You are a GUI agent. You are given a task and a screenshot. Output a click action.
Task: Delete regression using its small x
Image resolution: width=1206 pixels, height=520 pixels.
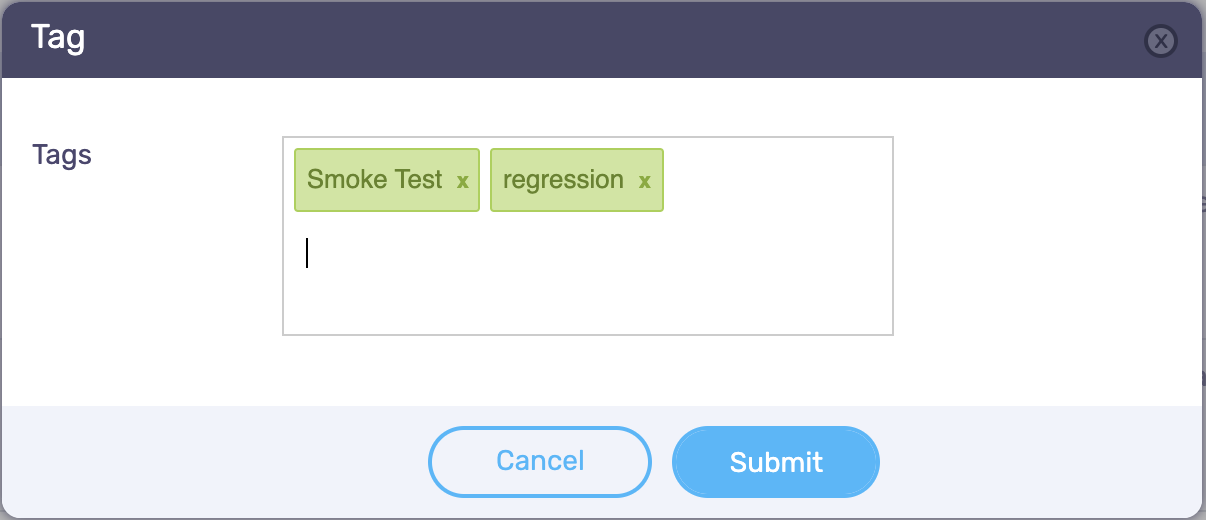645,181
